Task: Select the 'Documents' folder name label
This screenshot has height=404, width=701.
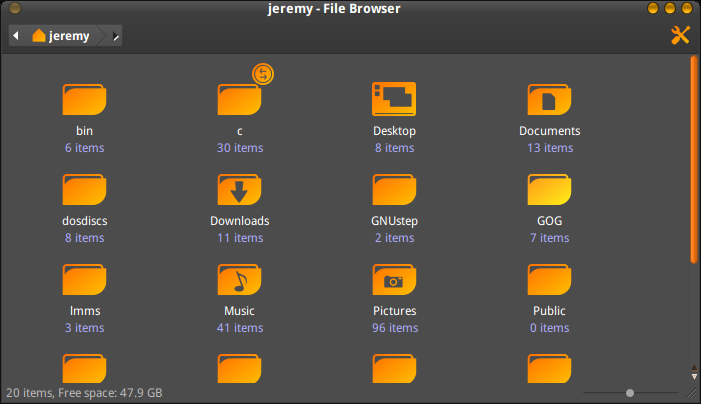Action: pyautogui.click(x=549, y=131)
